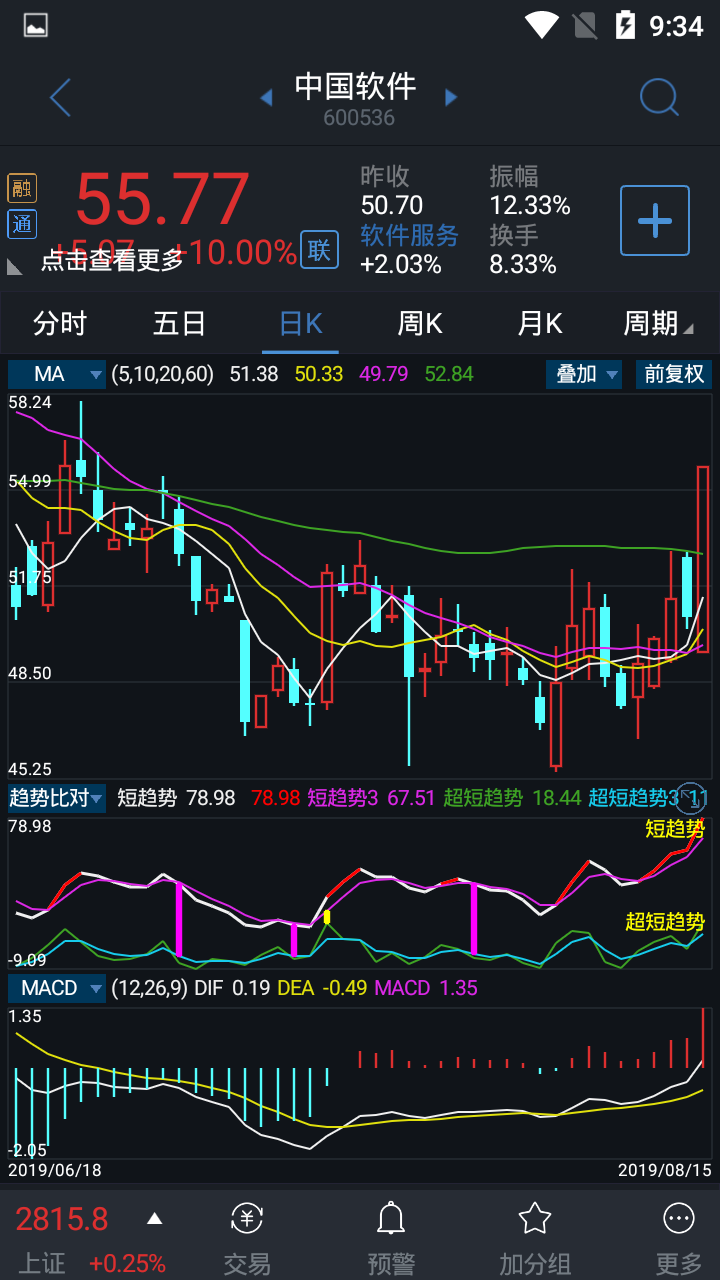The width and height of the screenshot is (720, 1280).
Task: Tap 短趋势3 67.51 reading
Action: coord(371,798)
